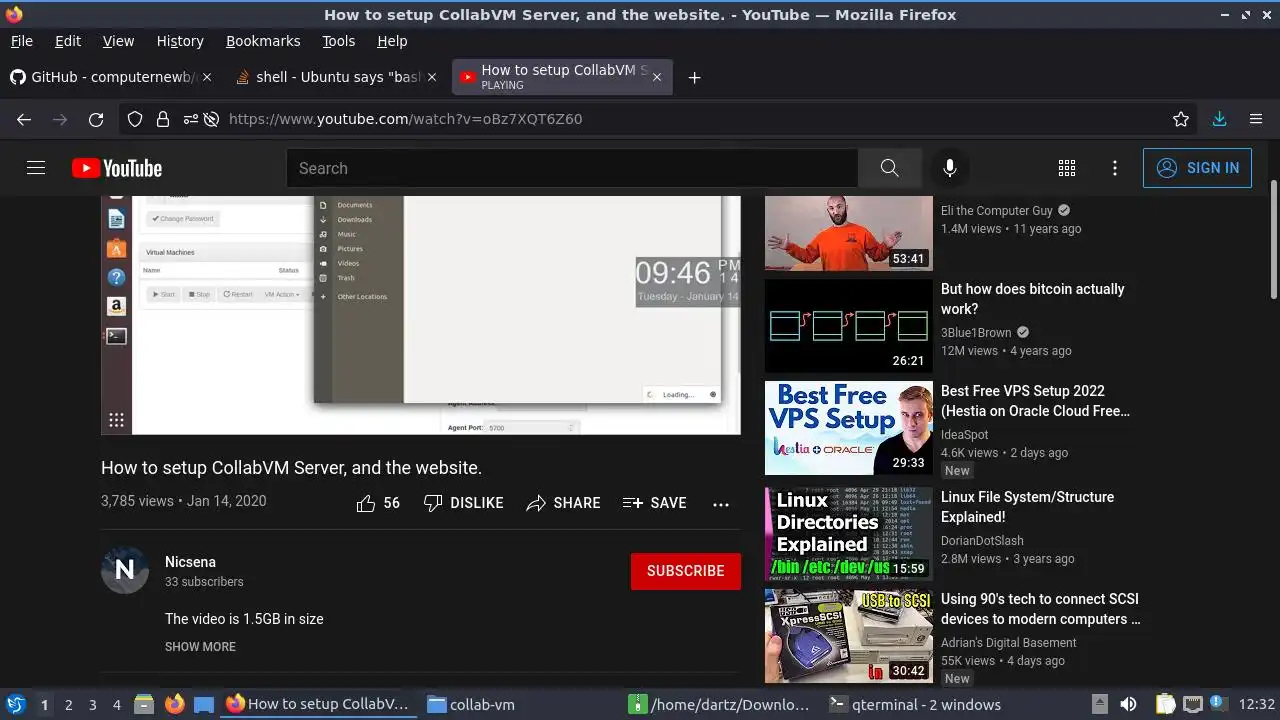Switch to /home/dartz/Downlo... archive taskbar entry
This screenshot has width=1280, height=720.
[720, 704]
